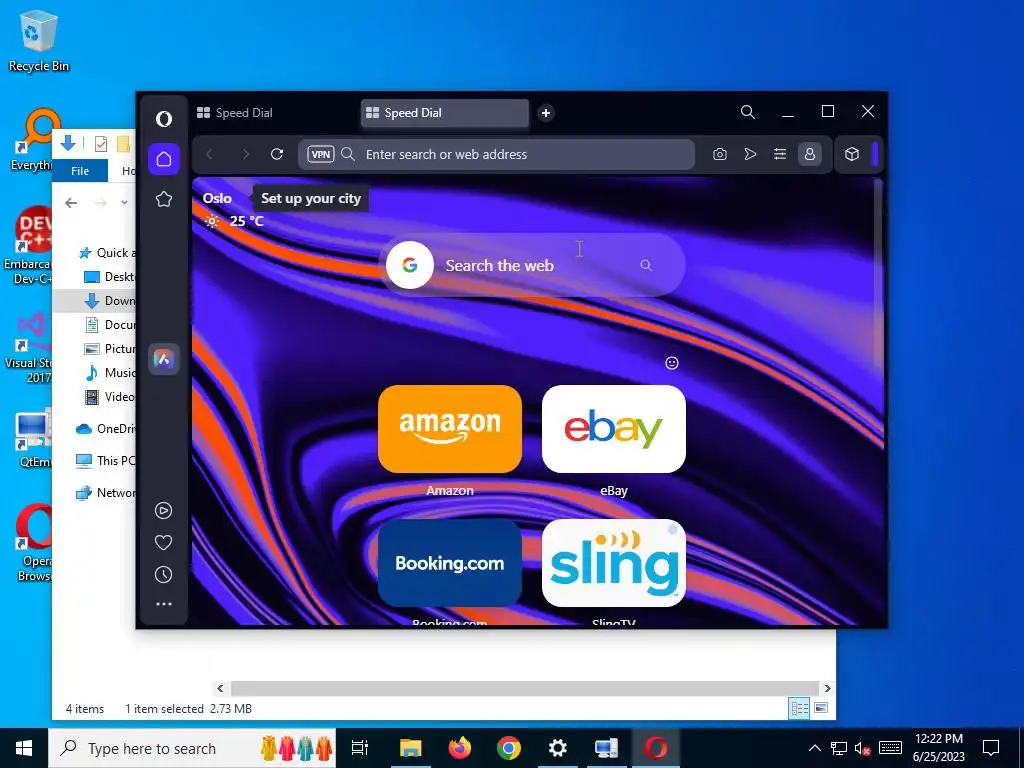Switch to the first Speed Dial tab
1024x768 pixels.
[x=274, y=113]
